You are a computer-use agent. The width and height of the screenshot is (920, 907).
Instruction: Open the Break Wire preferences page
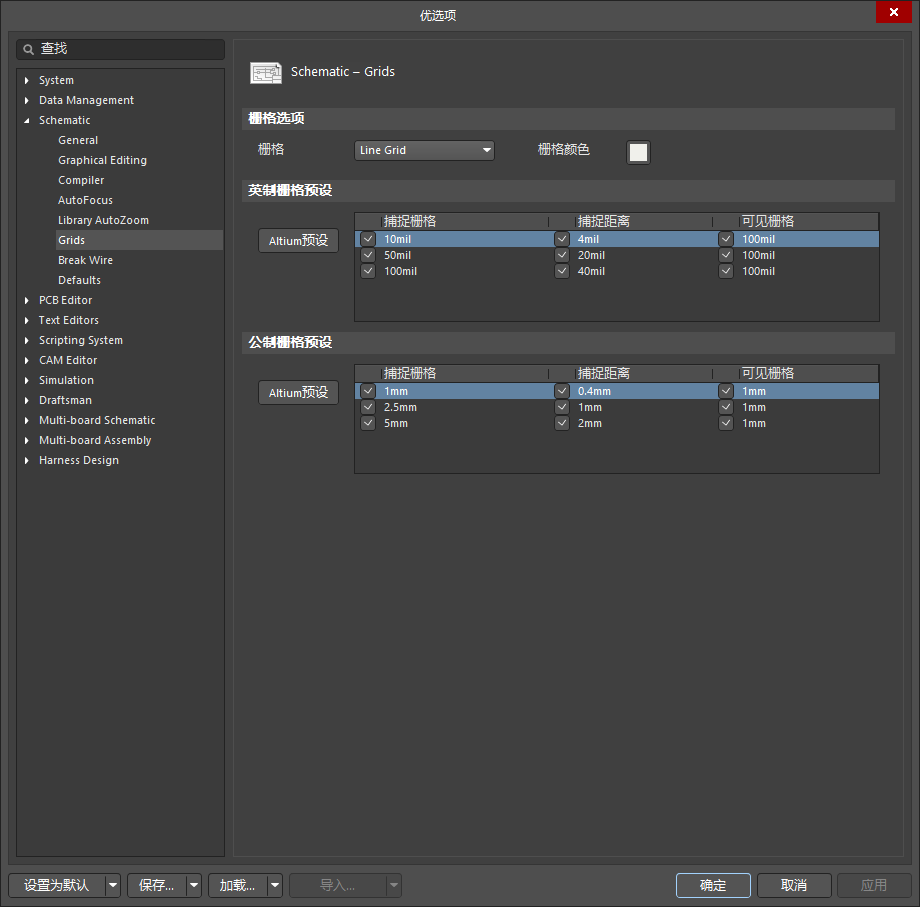(x=85, y=260)
